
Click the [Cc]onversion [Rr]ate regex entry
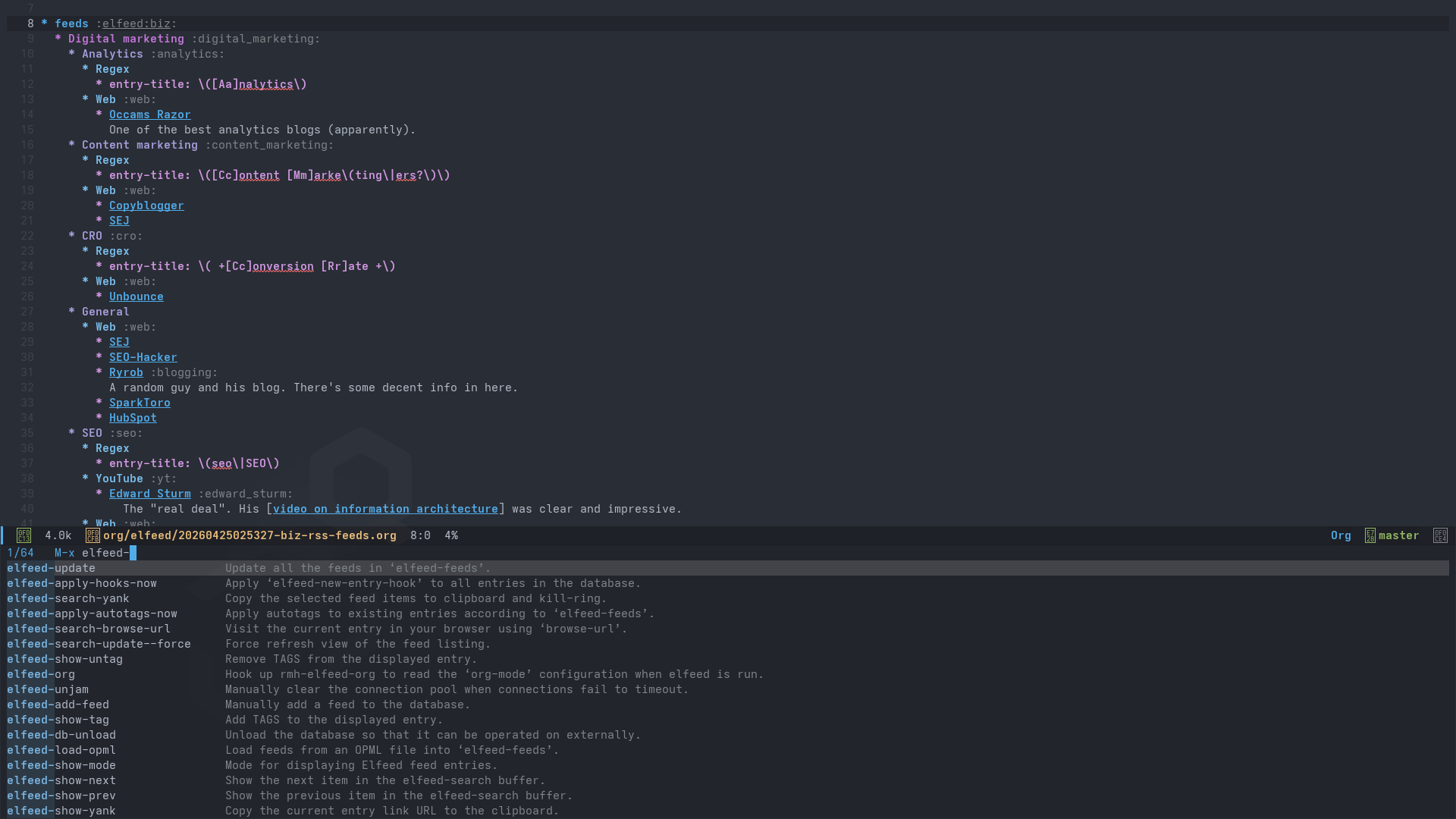[253, 266]
